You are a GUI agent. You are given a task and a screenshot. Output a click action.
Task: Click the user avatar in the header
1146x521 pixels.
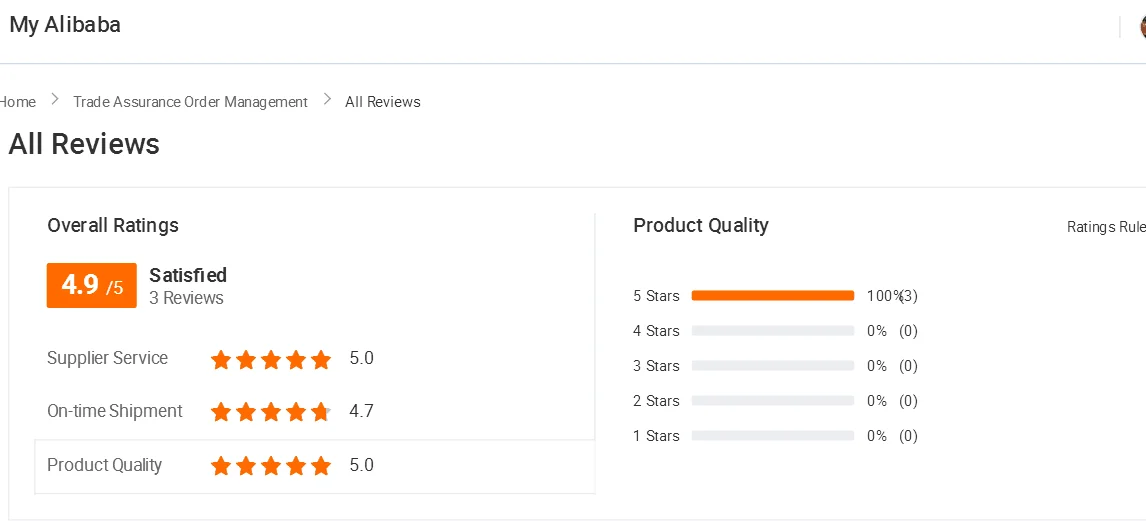coord(1142,27)
